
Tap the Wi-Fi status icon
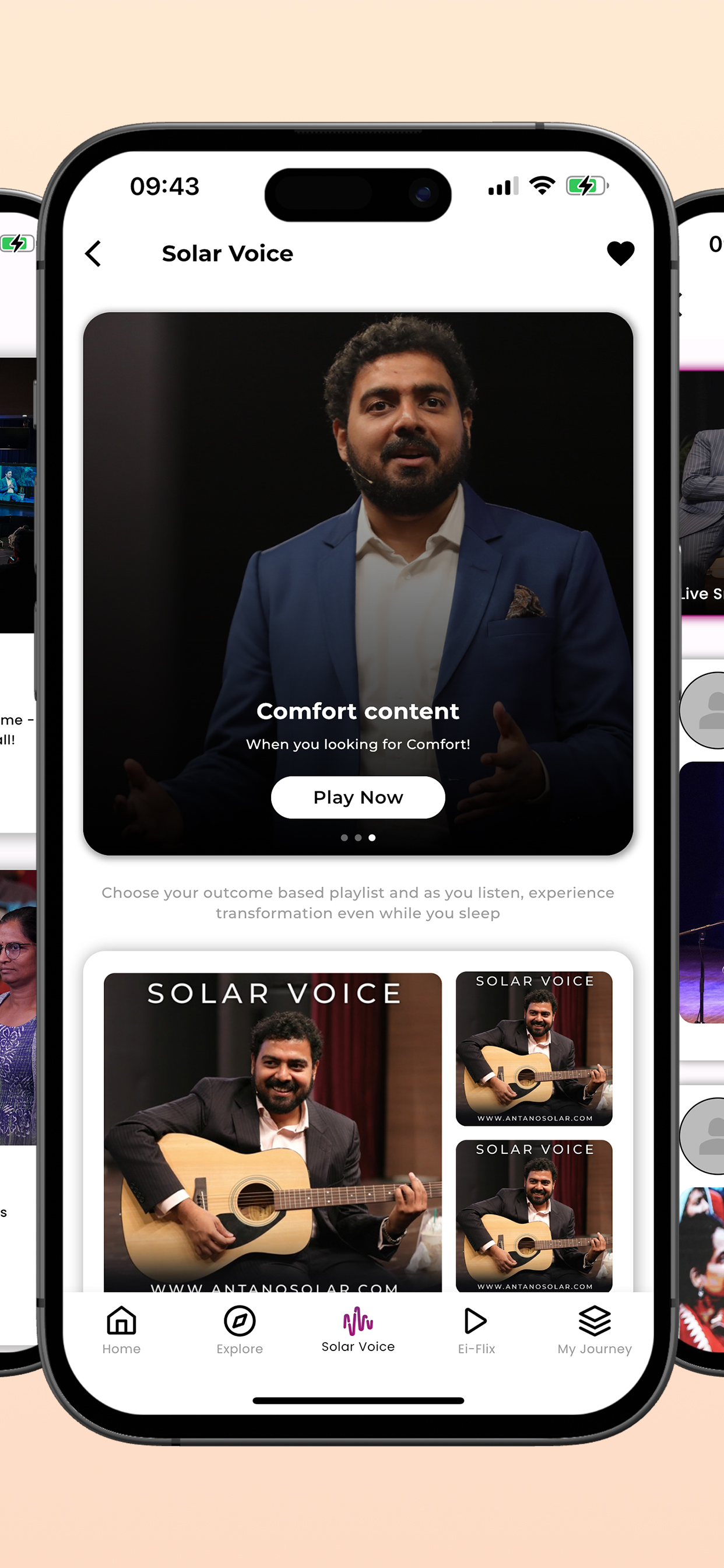coord(542,185)
